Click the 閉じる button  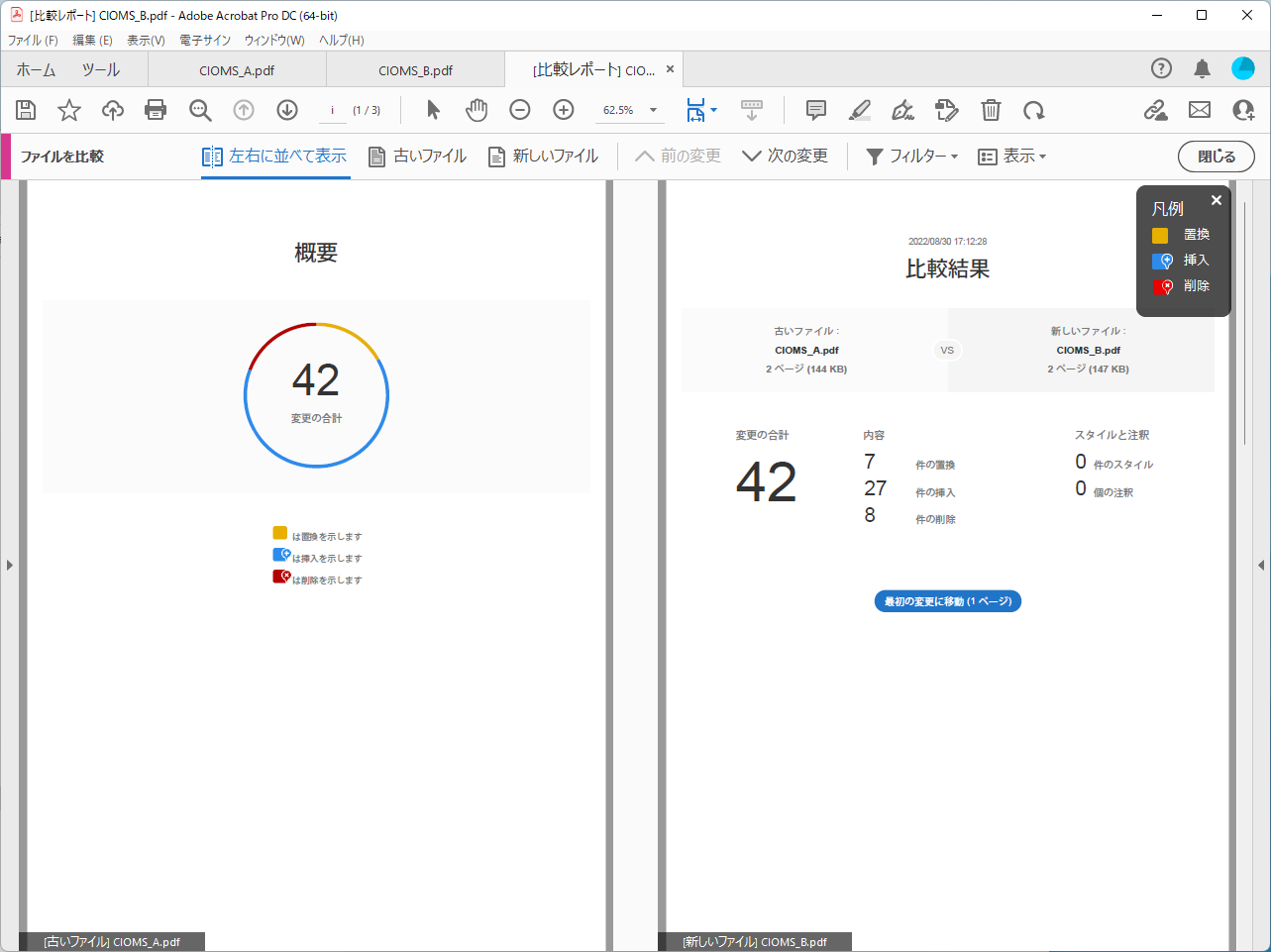pyautogui.click(x=1217, y=157)
